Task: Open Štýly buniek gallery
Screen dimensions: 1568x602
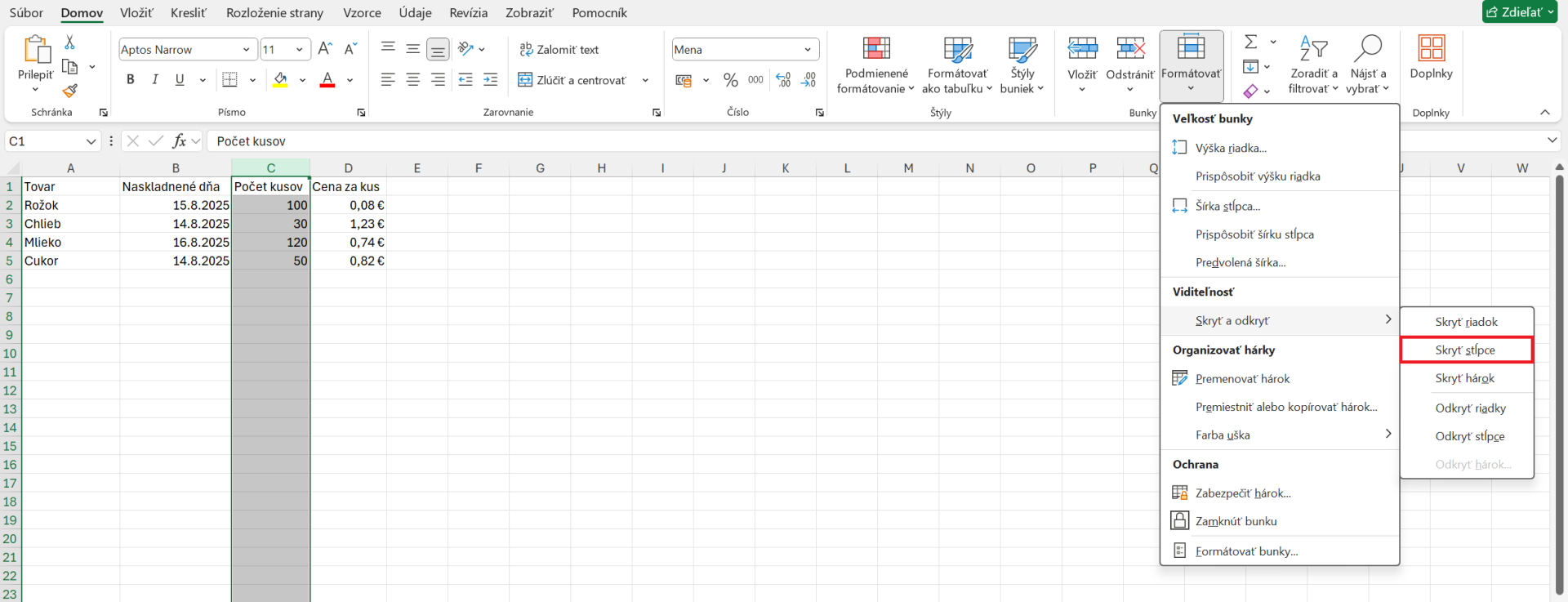Action: click(x=1022, y=65)
